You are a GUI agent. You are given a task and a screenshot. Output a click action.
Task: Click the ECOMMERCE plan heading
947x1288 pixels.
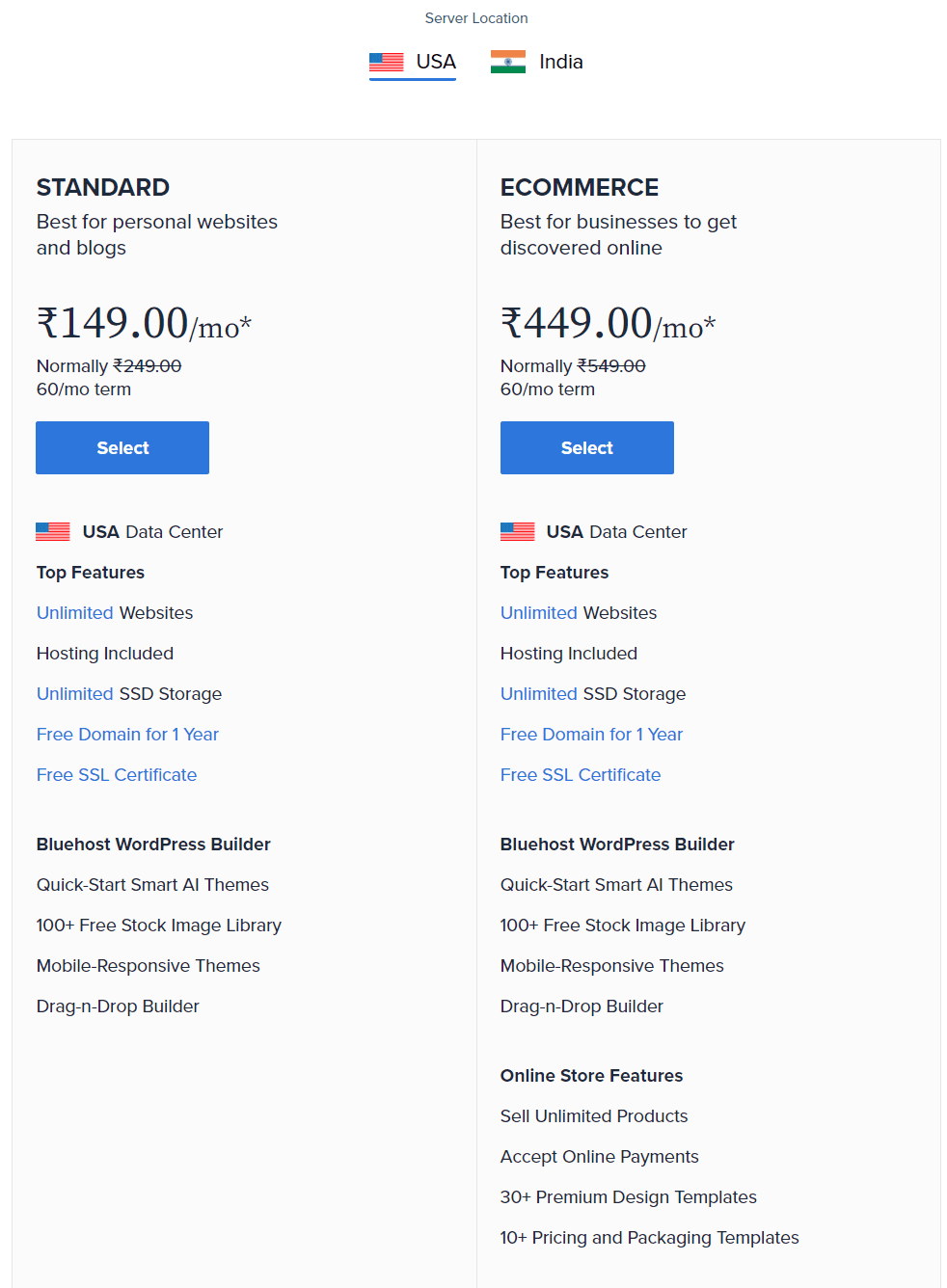pos(580,187)
